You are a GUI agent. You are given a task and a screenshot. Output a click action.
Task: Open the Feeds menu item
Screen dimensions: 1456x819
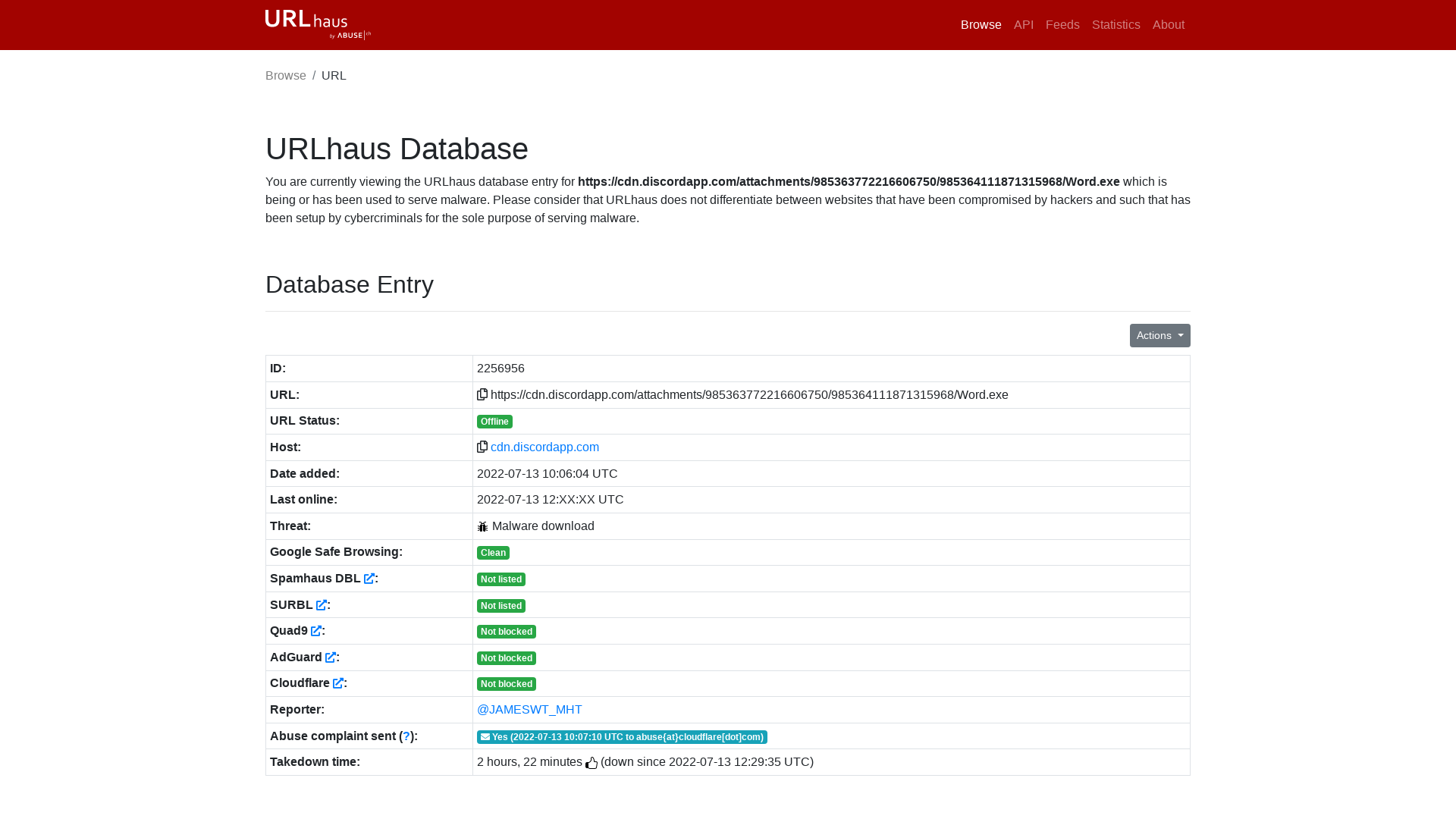[1062, 25]
